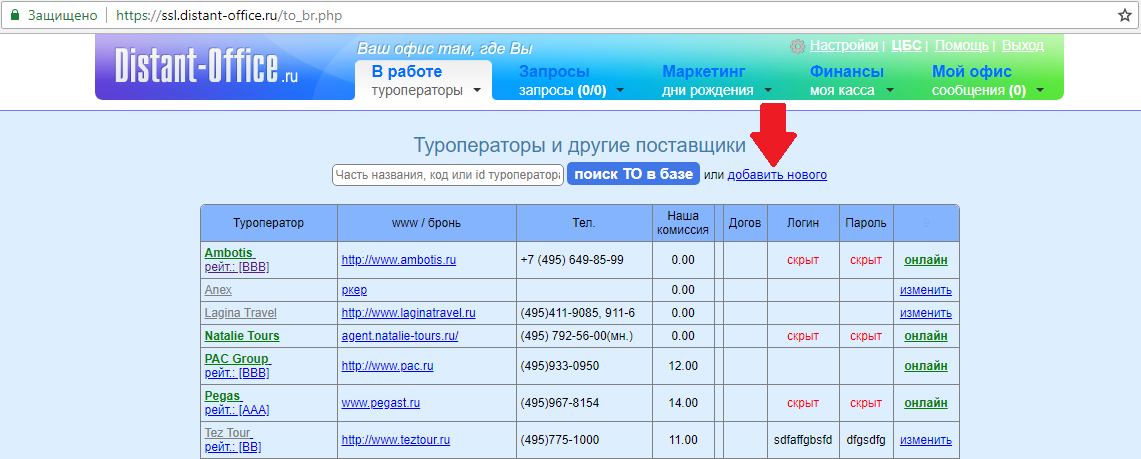
Task: Open the Мой офис tab
Action: click(x=971, y=71)
